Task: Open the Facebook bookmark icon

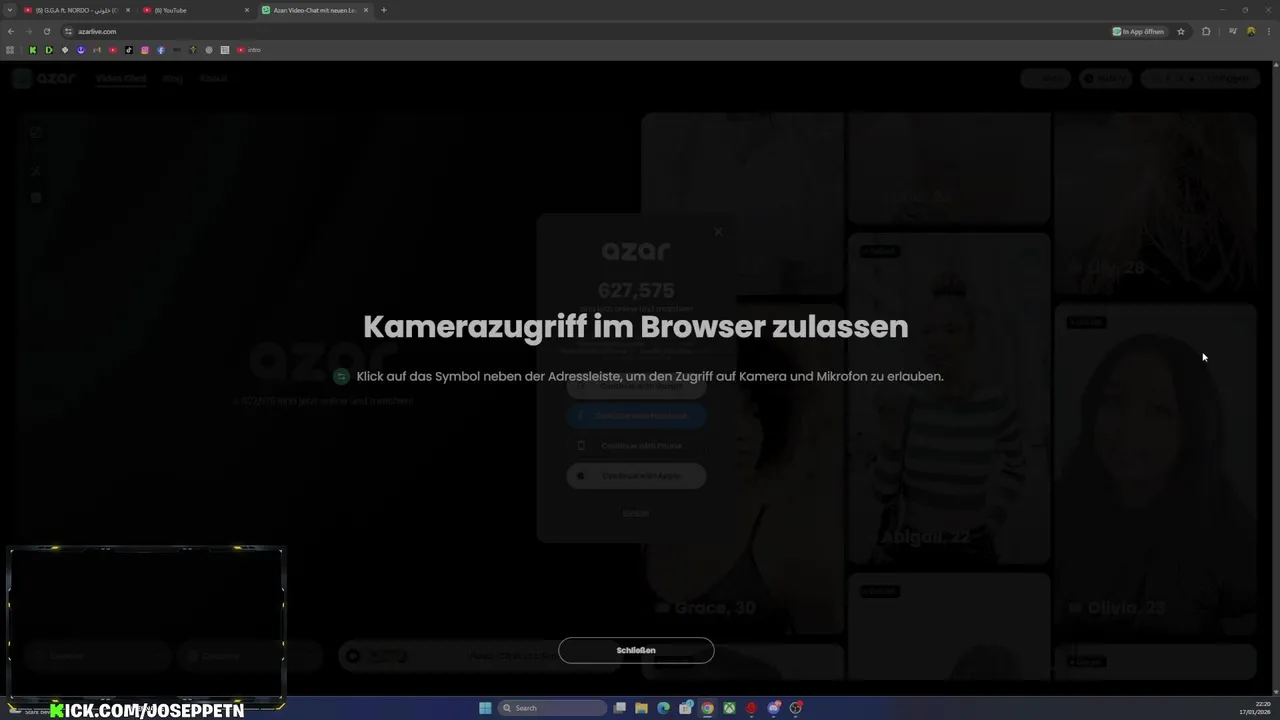Action: (x=161, y=50)
